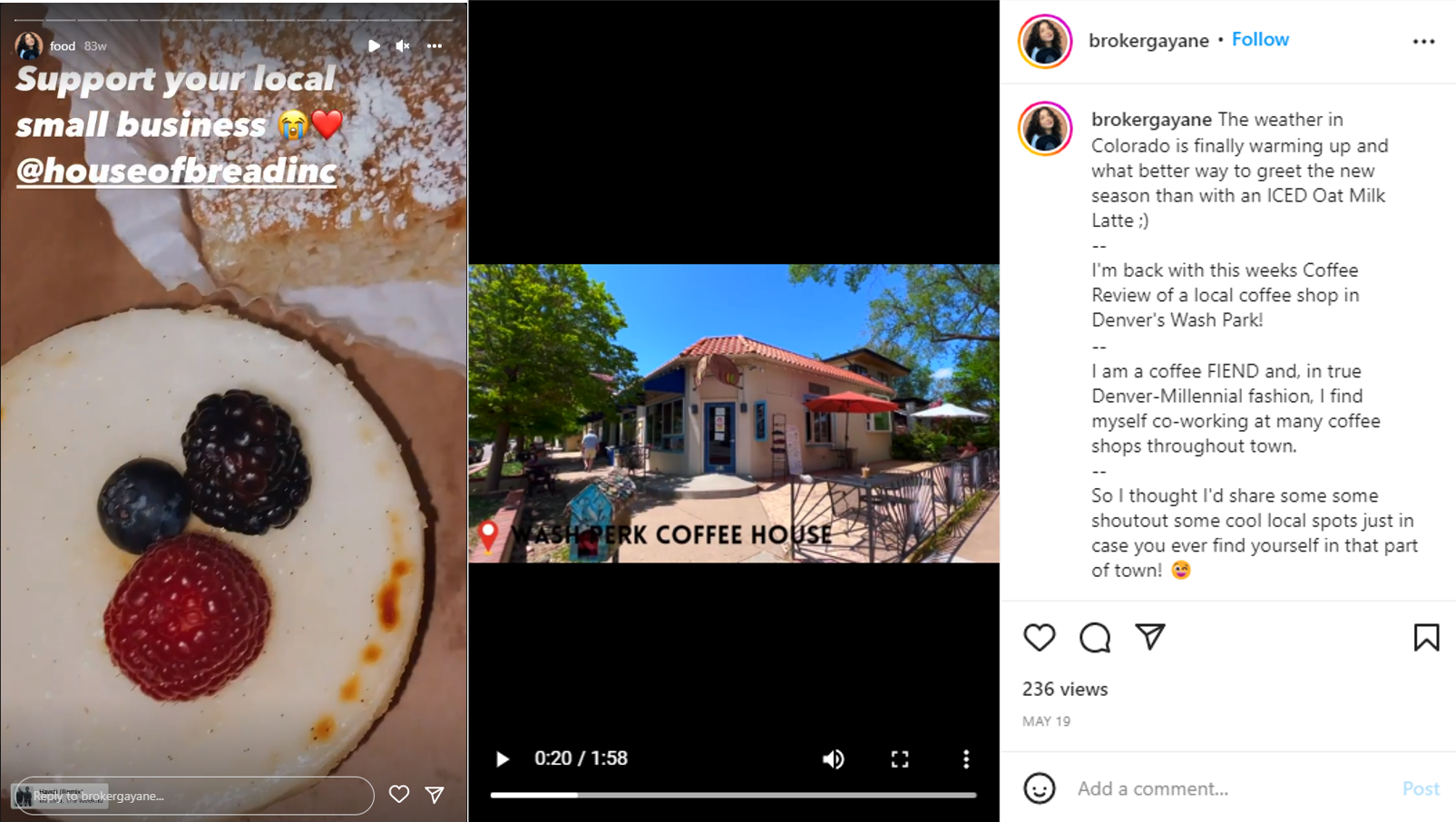Unmute the story audio

point(403,45)
